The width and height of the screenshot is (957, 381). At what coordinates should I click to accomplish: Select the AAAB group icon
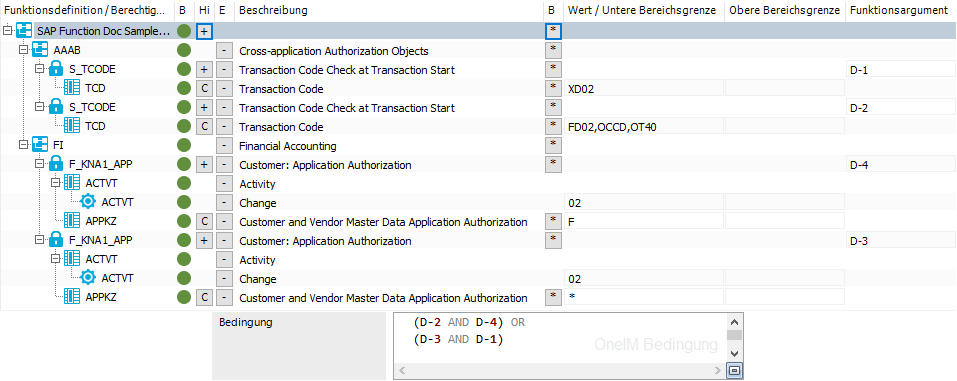coord(40,50)
